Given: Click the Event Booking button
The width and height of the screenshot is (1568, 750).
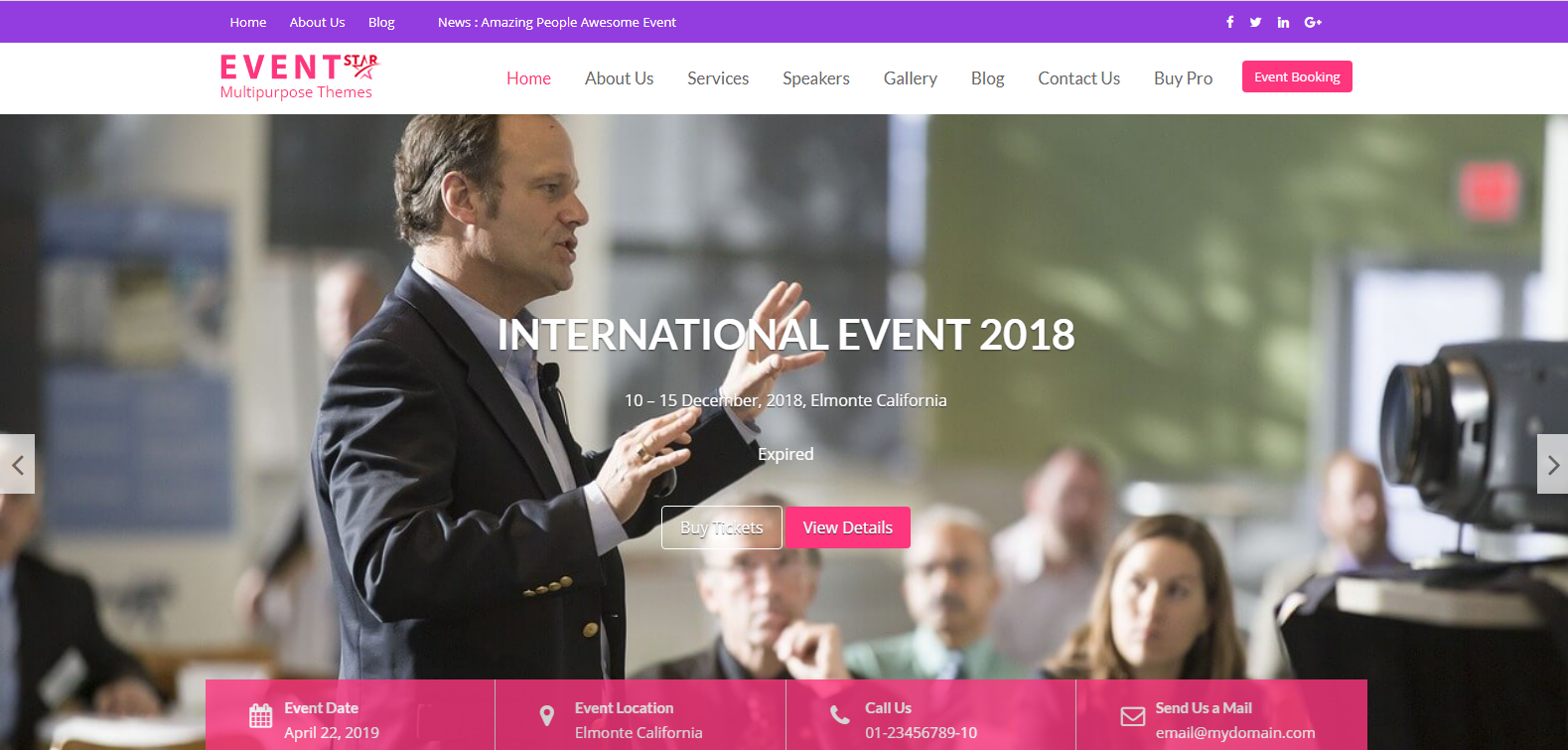Looking at the screenshot, I should [1297, 76].
